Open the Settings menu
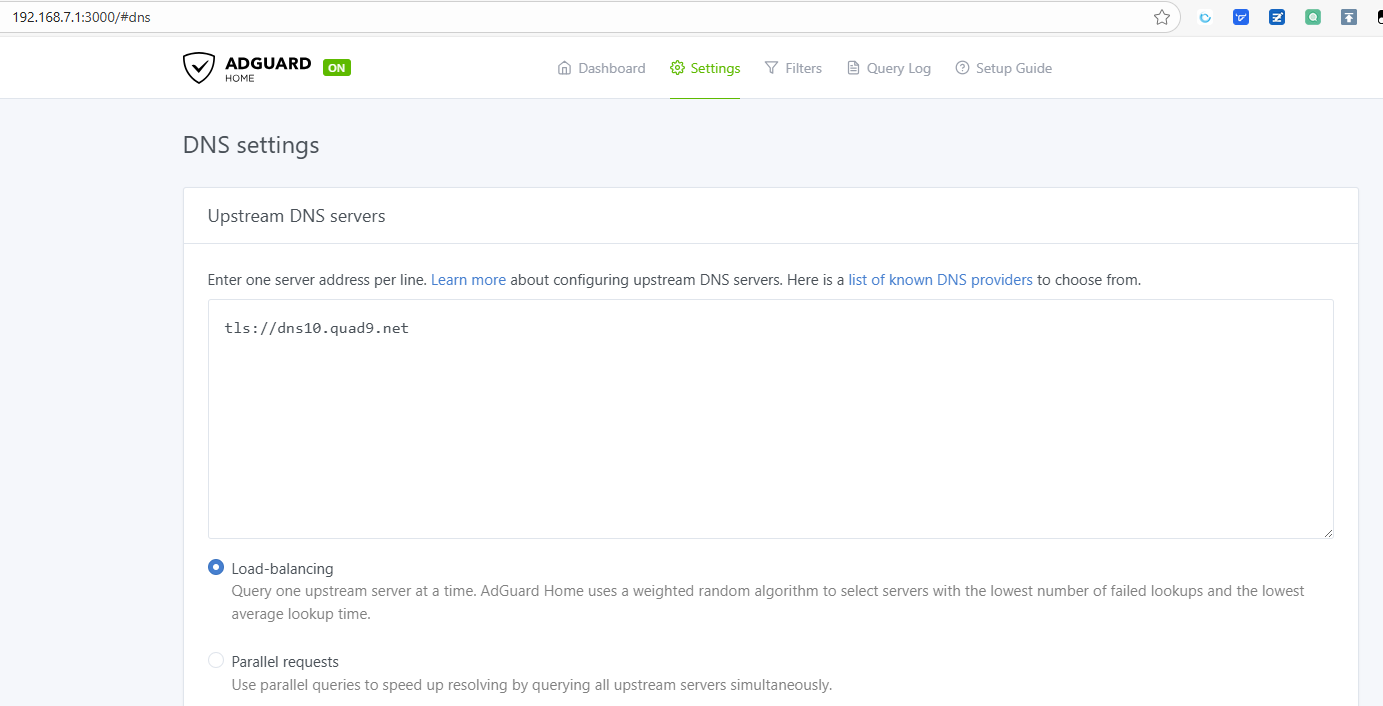 pyautogui.click(x=705, y=68)
